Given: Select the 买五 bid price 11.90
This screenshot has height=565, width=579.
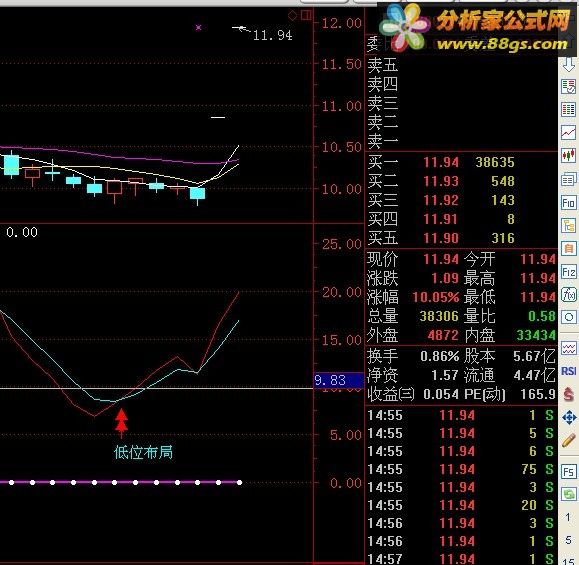Looking at the screenshot, I should point(441,238).
